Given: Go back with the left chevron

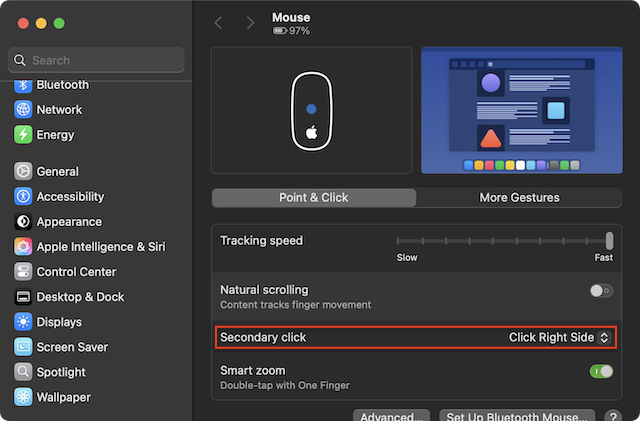Looking at the screenshot, I should click(219, 23).
